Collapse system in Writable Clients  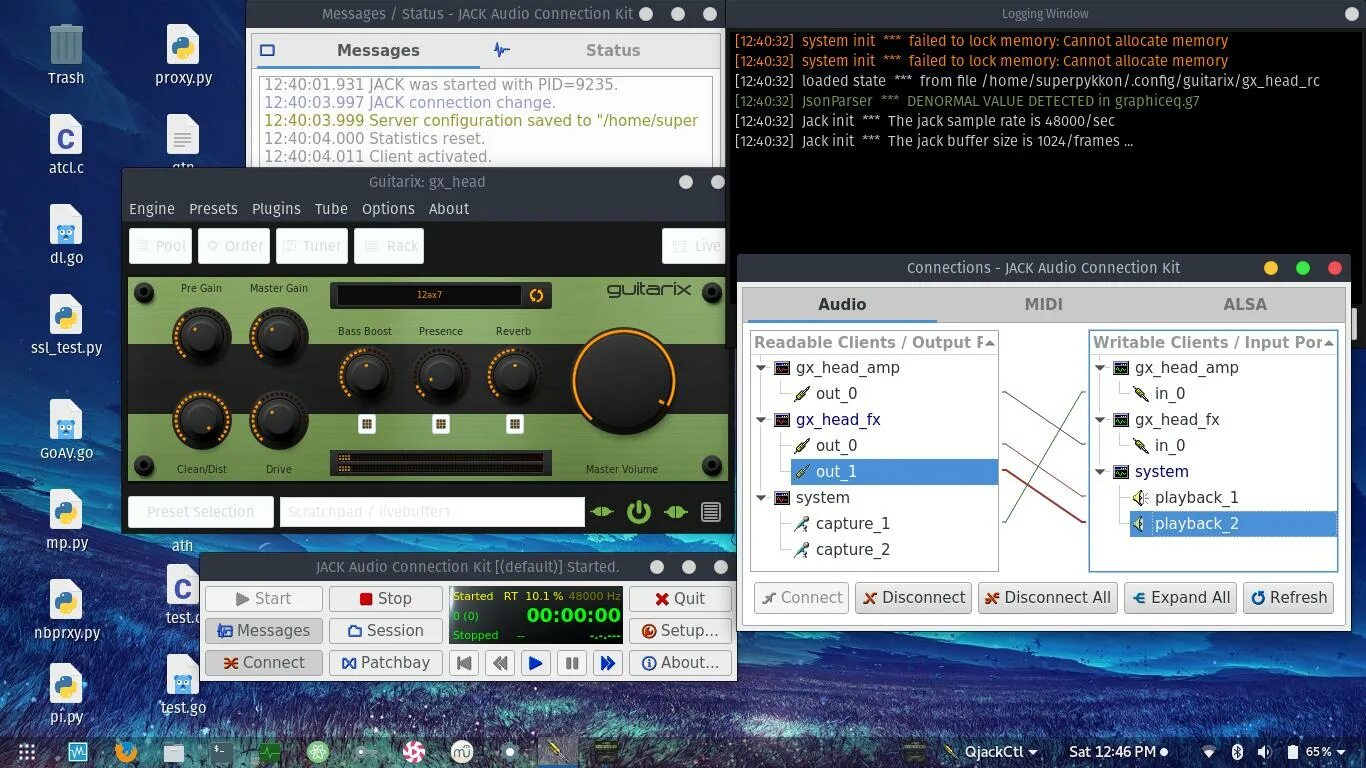tap(1101, 472)
